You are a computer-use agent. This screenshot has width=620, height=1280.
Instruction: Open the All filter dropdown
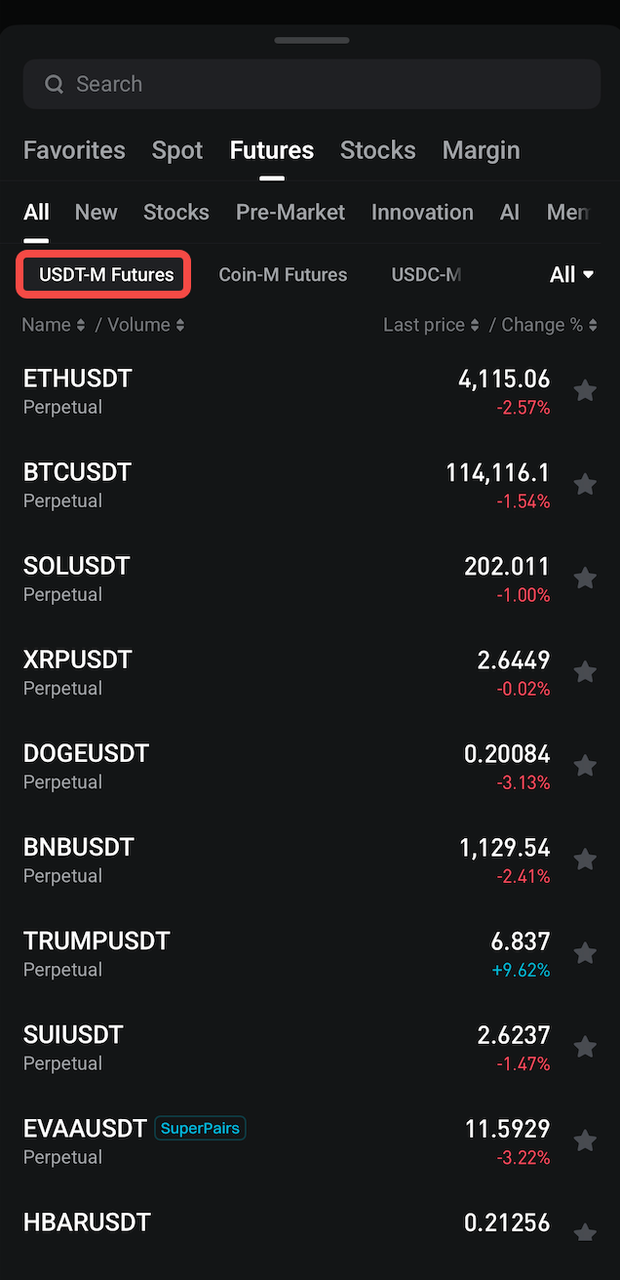click(x=571, y=273)
